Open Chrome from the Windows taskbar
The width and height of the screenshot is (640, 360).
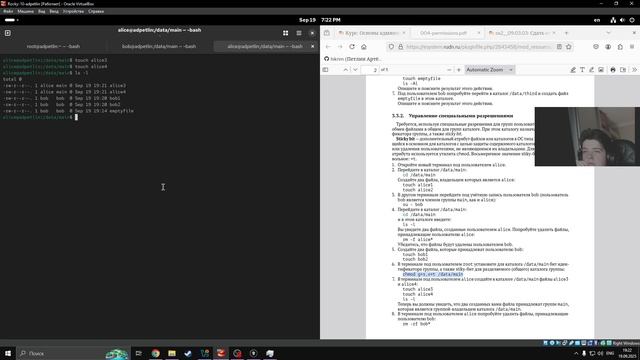point(156,353)
